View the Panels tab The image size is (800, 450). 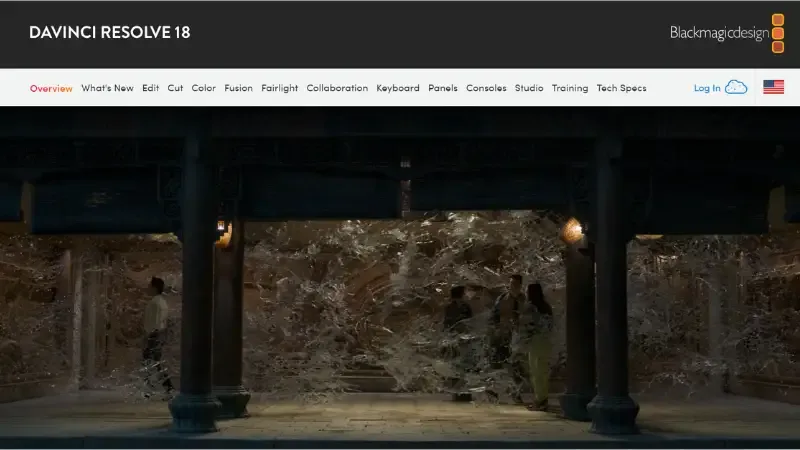pos(443,88)
